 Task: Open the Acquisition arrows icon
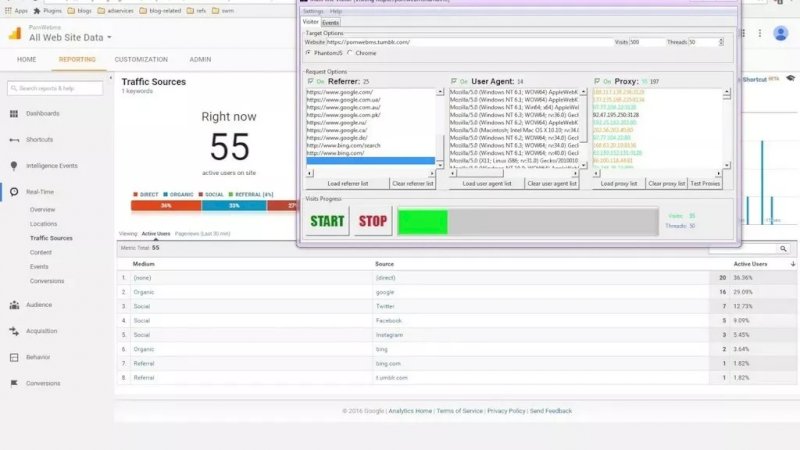tap(16, 330)
